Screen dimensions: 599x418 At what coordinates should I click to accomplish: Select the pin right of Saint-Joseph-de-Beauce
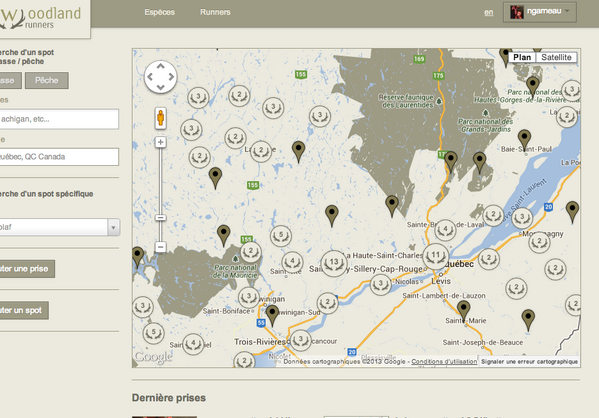528,319
